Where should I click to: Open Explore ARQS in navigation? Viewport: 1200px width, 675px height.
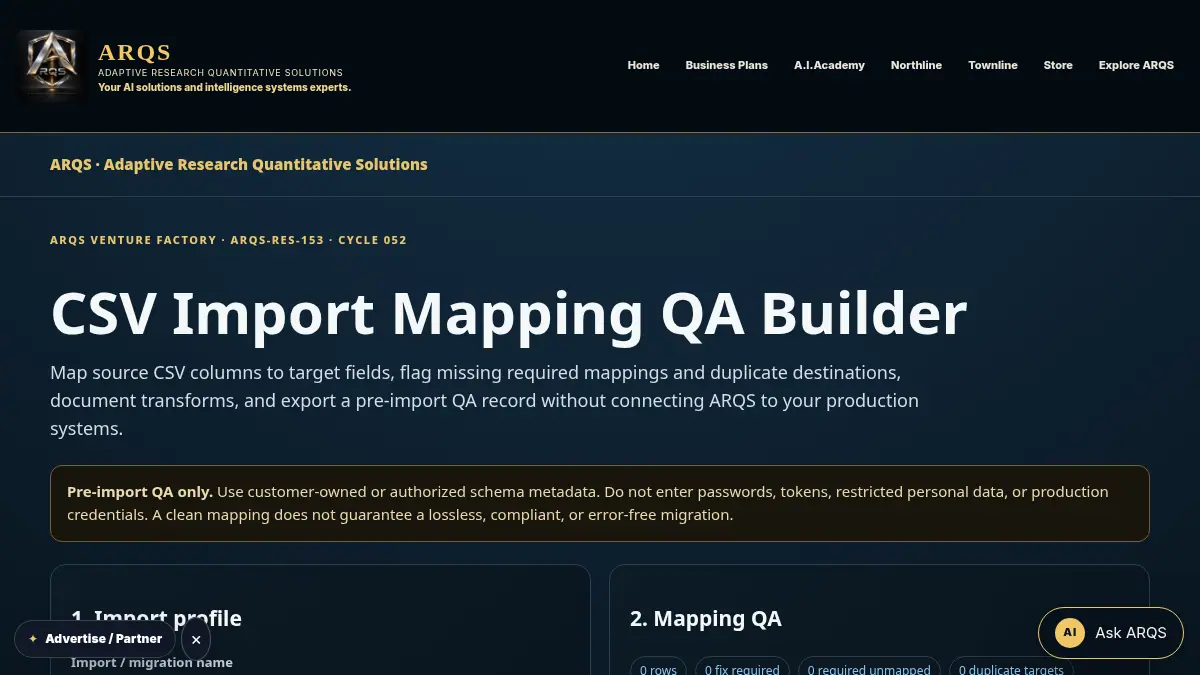pyautogui.click(x=1136, y=65)
